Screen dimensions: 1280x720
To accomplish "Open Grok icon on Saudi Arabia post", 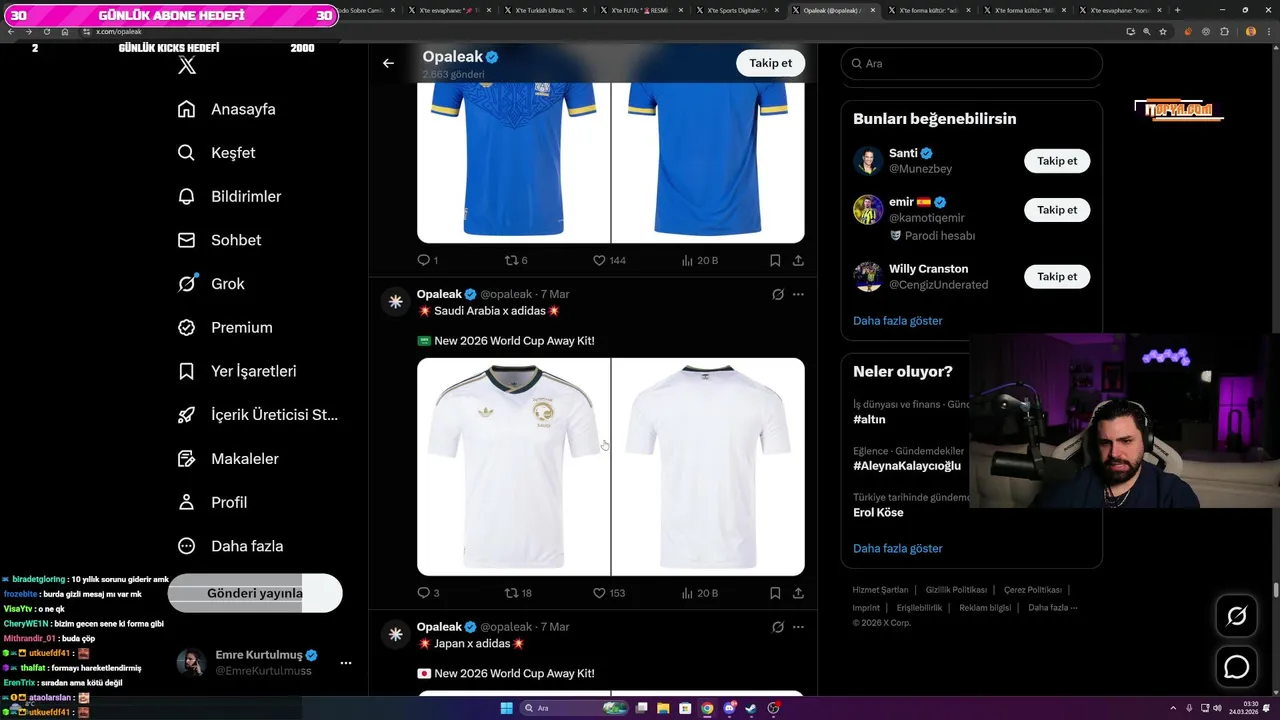I will pos(778,294).
